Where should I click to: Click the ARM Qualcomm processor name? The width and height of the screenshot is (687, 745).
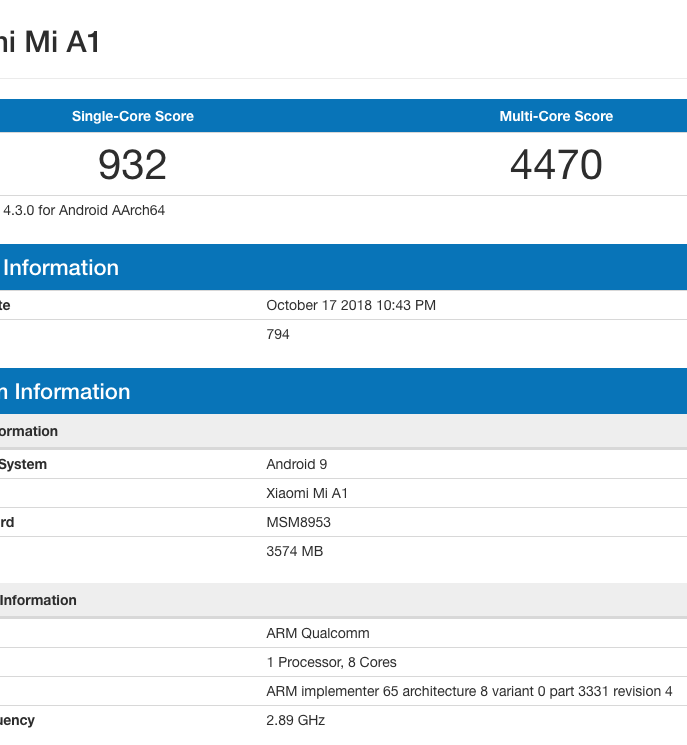318,633
